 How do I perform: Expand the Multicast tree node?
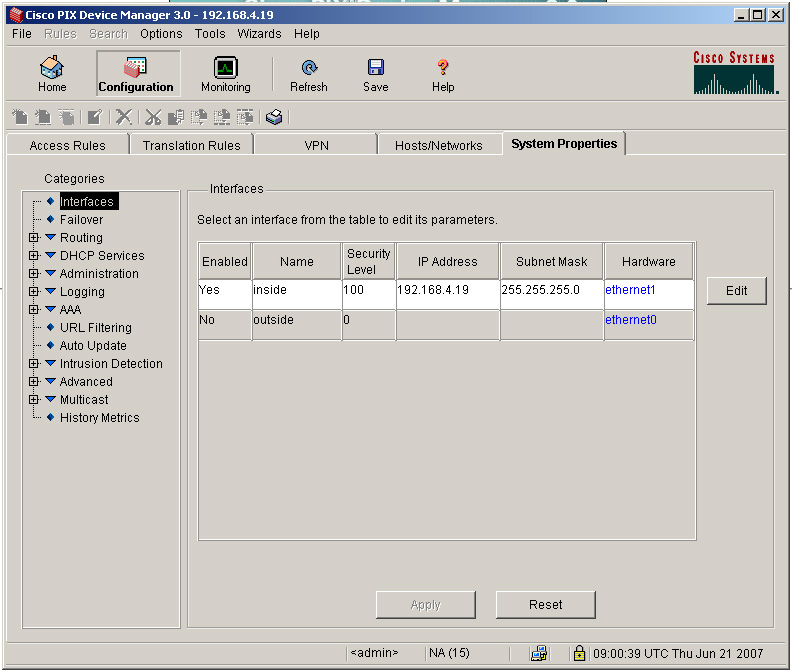coord(34,400)
